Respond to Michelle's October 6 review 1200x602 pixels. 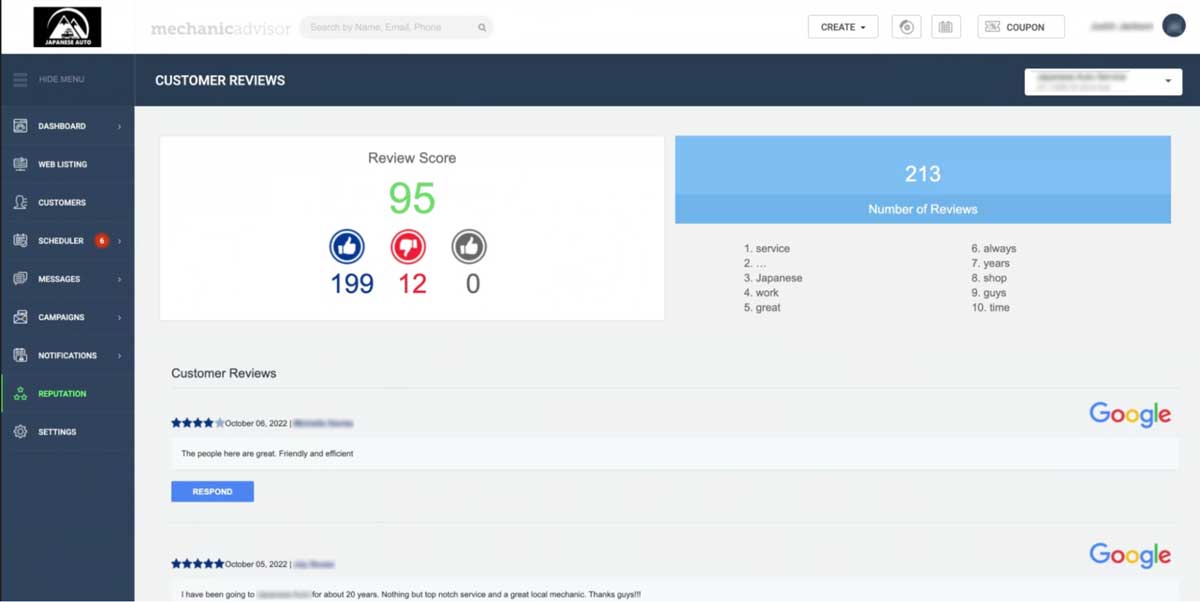click(212, 491)
